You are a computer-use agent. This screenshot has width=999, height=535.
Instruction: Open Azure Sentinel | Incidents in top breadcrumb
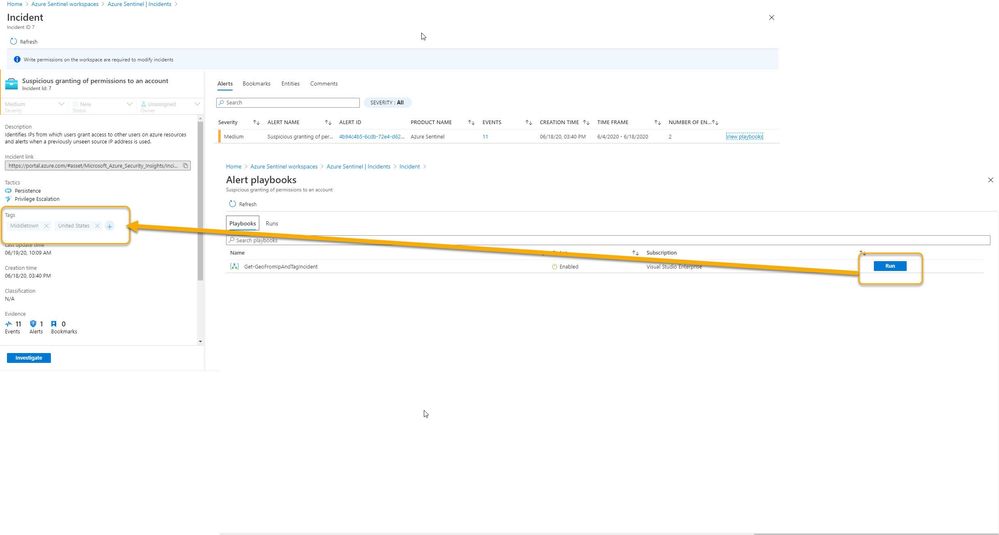(x=139, y=4)
